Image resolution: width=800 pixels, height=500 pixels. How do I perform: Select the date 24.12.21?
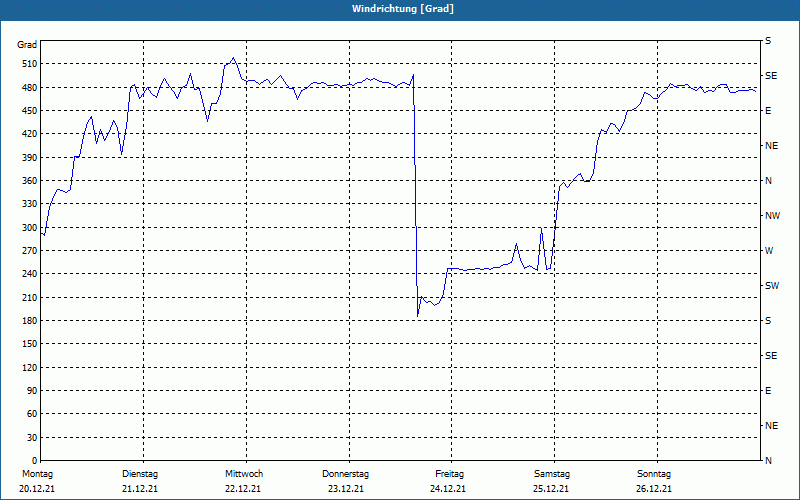(448, 489)
